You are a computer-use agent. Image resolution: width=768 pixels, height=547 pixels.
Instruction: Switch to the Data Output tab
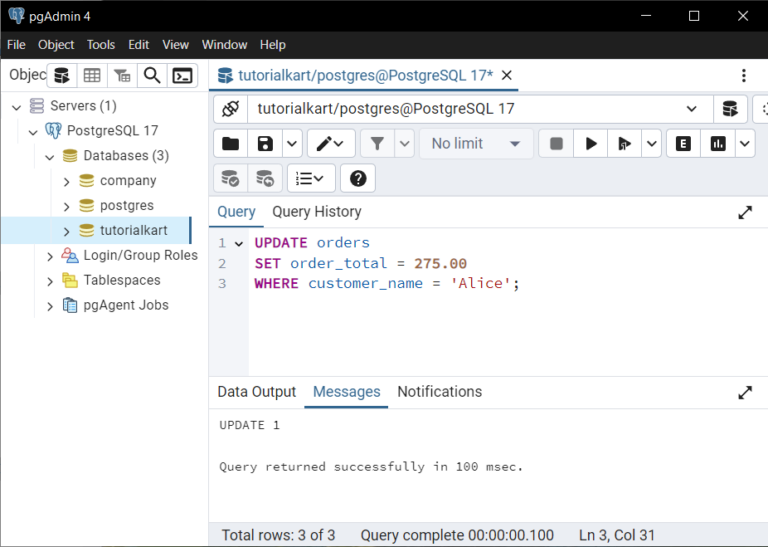257,392
